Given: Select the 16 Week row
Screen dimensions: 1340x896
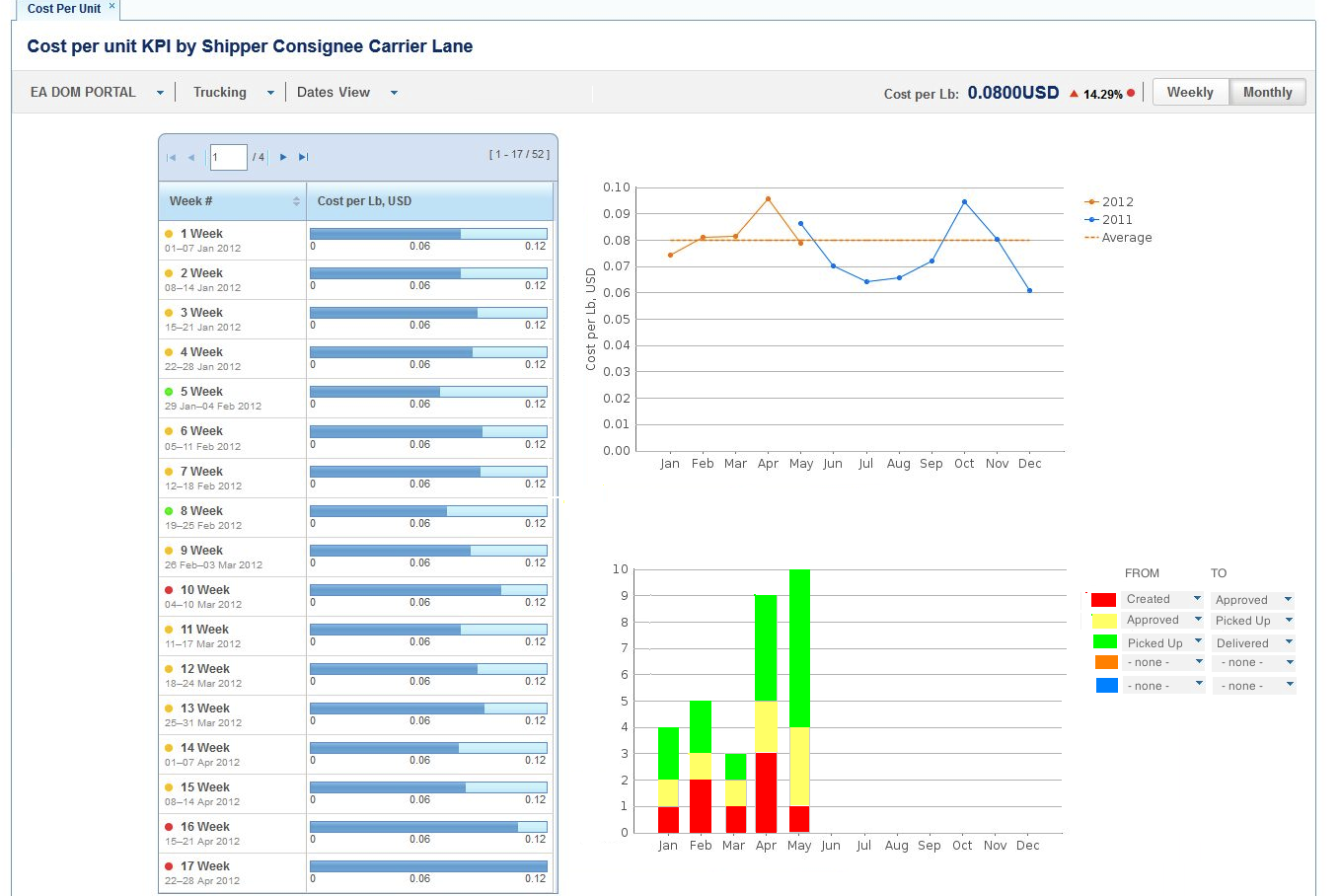Looking at the screenshot, I should (x=356, y=834).
